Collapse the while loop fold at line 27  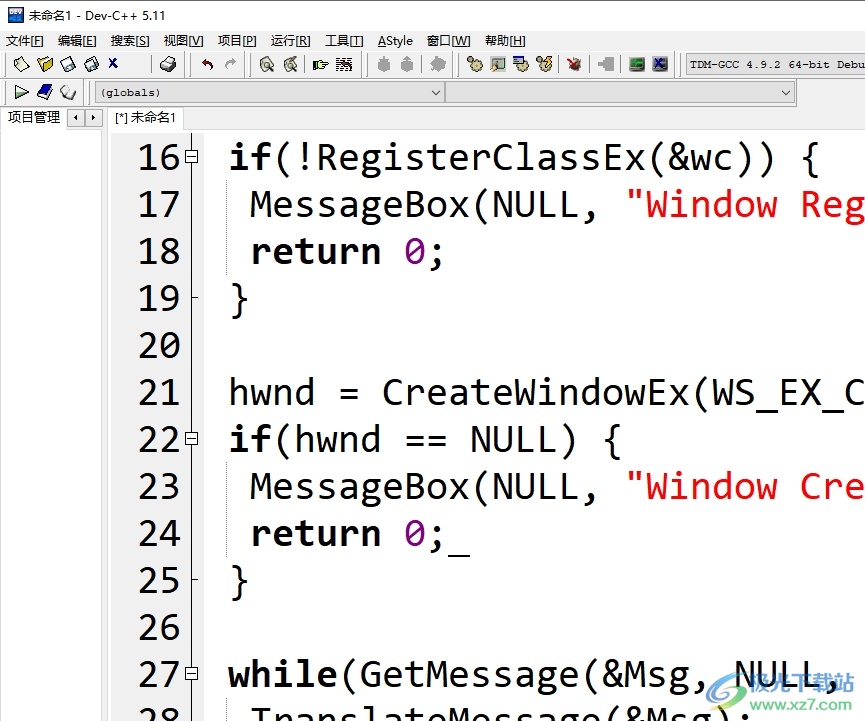coord(191,674)
